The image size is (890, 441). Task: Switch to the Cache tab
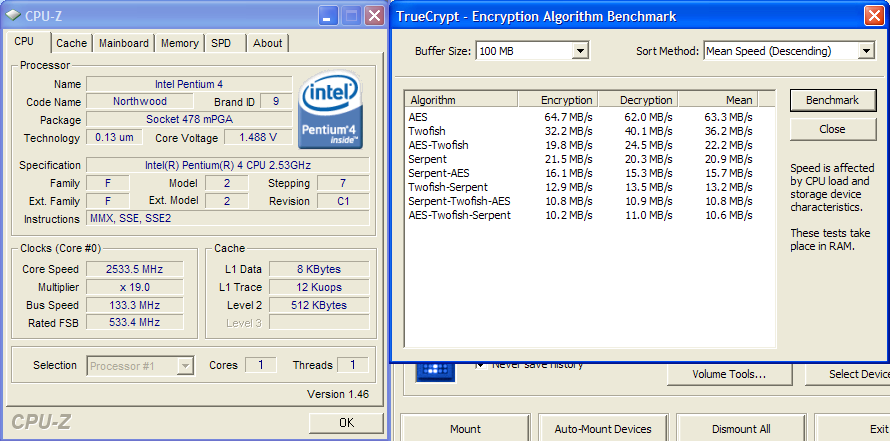point(72,43)
